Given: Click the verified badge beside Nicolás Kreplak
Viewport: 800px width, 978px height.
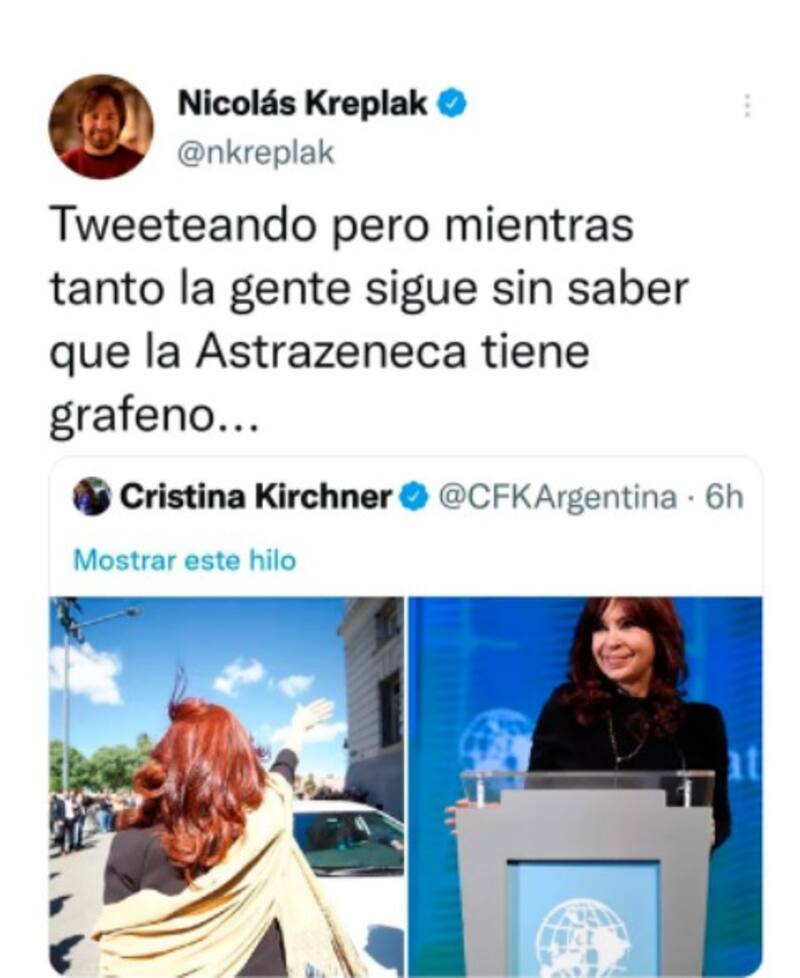Looking at the screenshot, I should pyautogui.click(x=454, y=104).
